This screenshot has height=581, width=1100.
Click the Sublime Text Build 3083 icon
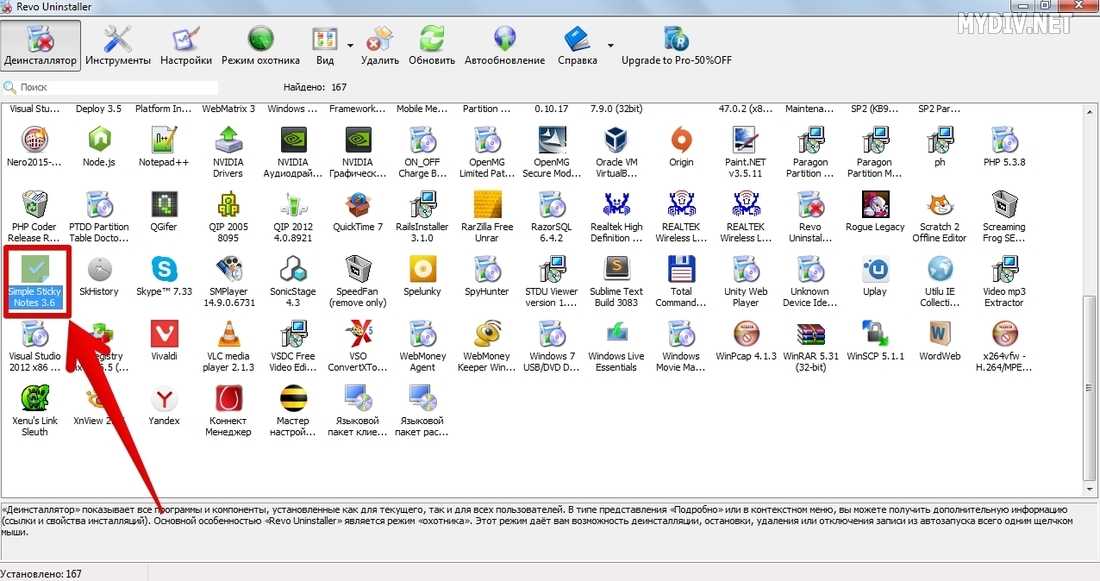click(x=616, y=270)
